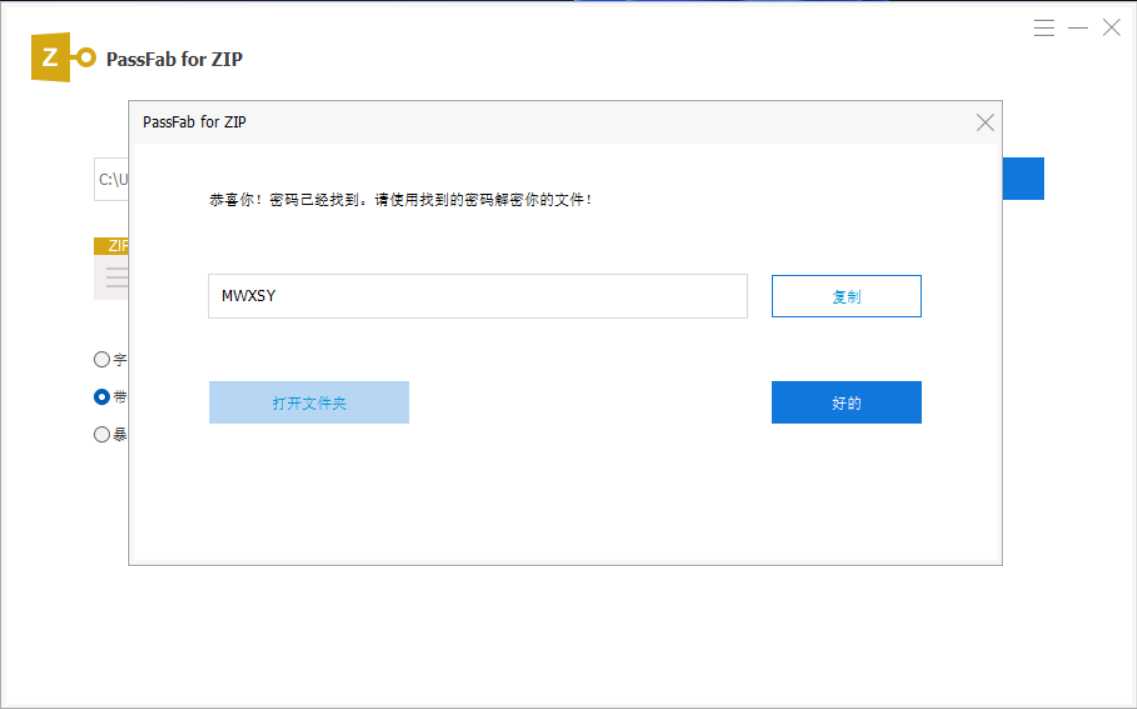Select the selected middle radio option

(x=102, y=397)
